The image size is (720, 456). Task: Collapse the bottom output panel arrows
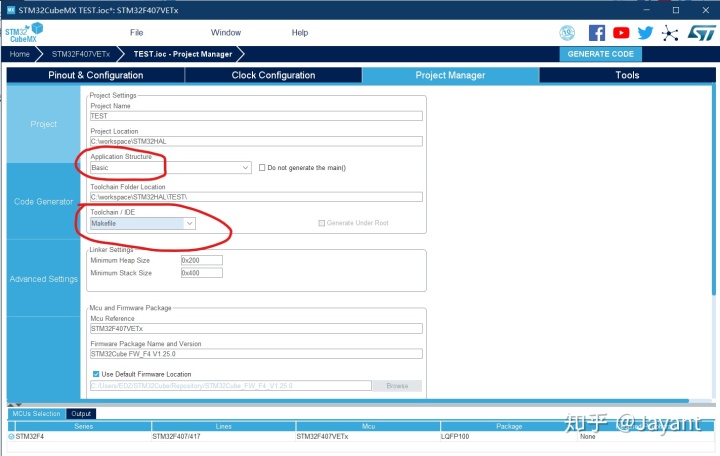pyautogui.click(x=15, y=405)
